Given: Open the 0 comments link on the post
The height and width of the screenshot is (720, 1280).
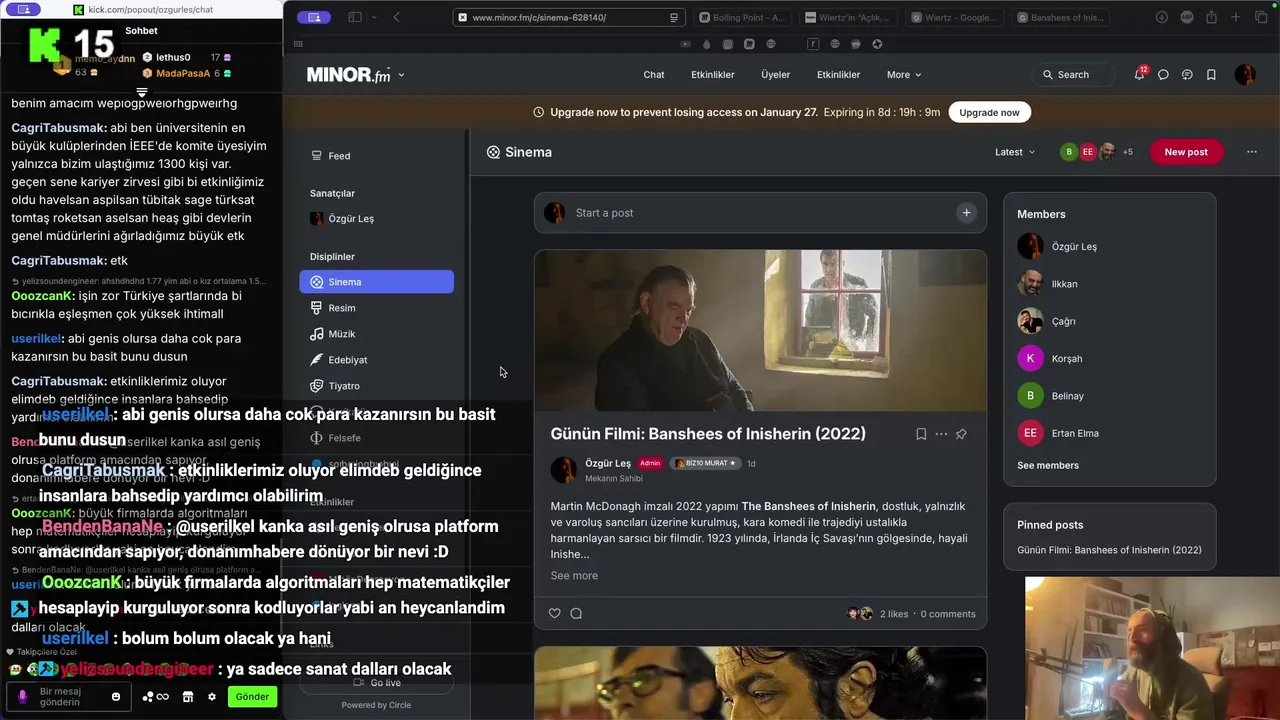Looking at the screenshot, I should click(948, 614).
